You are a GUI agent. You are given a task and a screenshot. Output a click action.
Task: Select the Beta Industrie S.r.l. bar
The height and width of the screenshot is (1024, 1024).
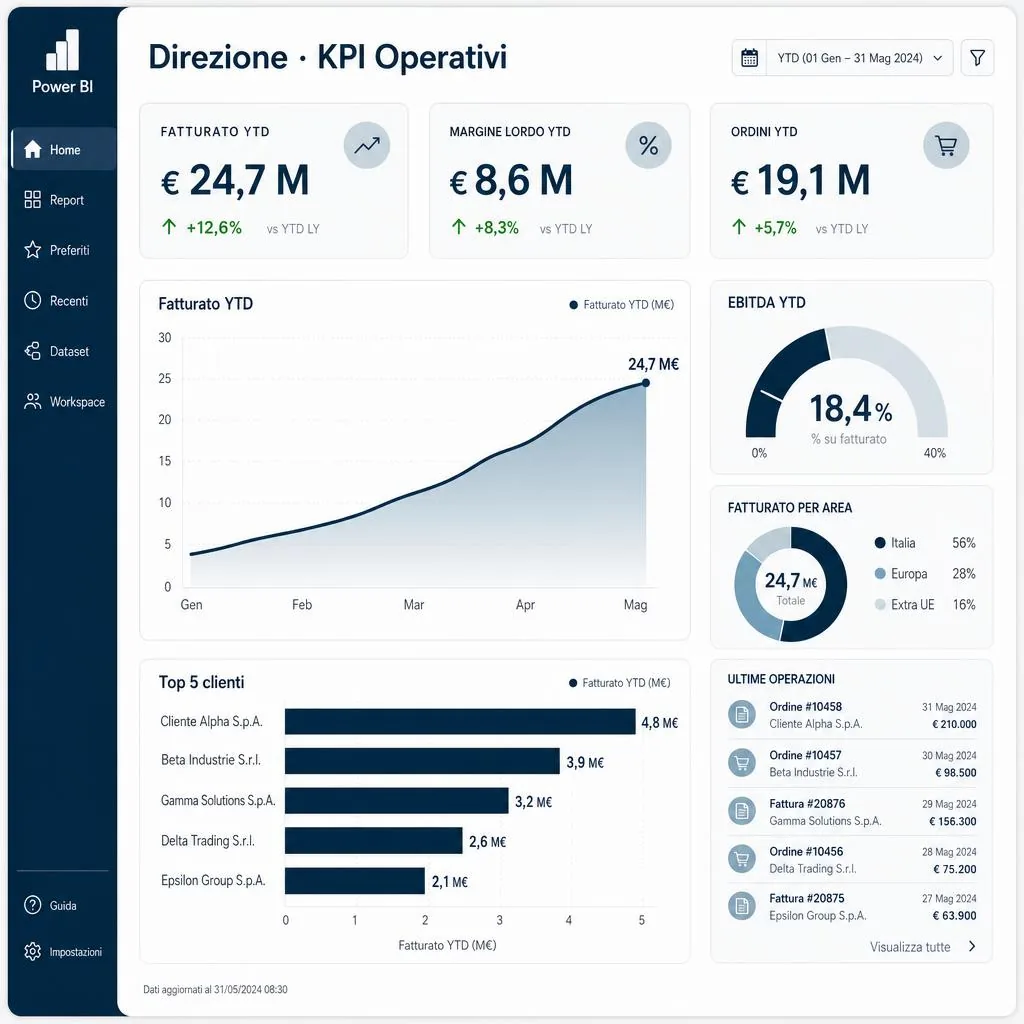pyautogui.click(x=423, y=761)
